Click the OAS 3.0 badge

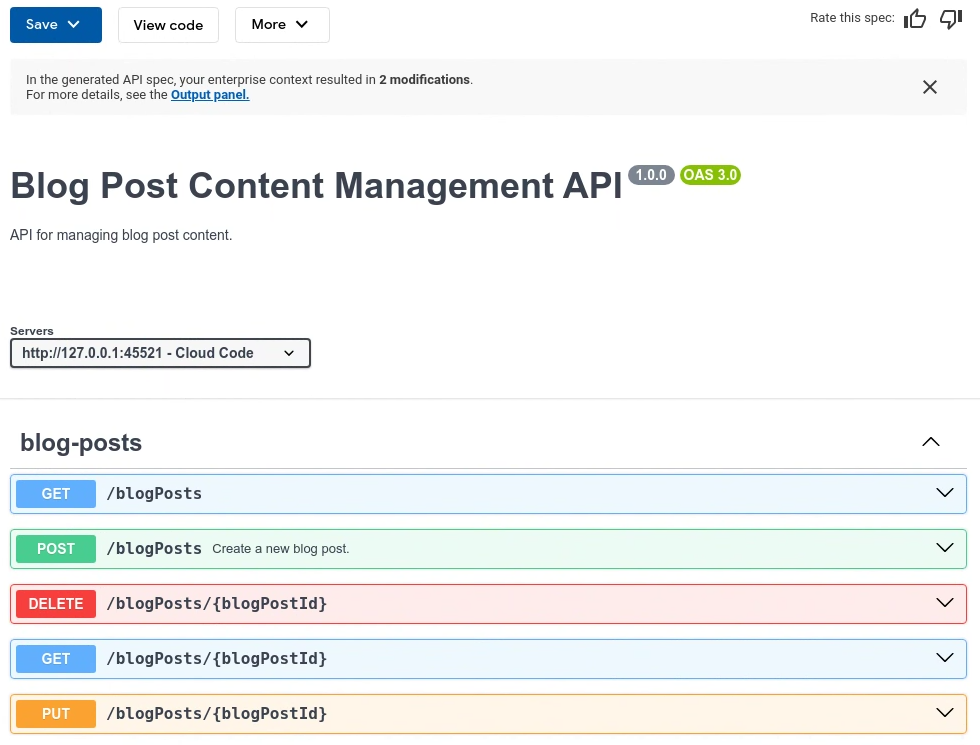[x=710, y=175]
